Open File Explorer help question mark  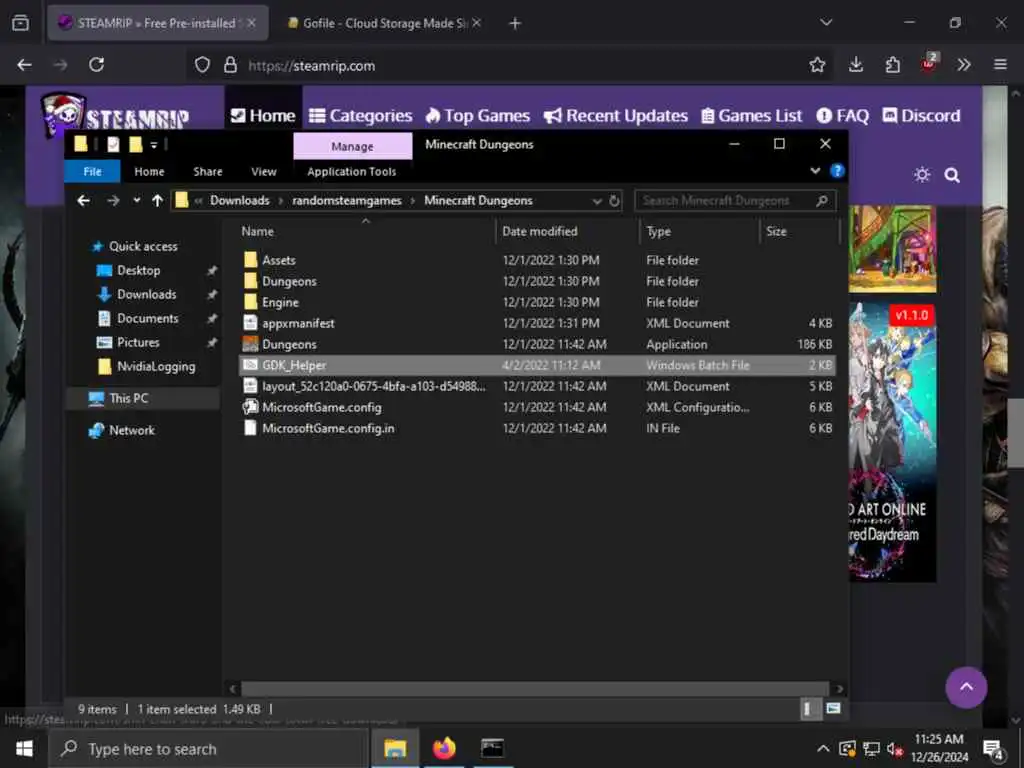pyautogui.click(x=837, y=171)
